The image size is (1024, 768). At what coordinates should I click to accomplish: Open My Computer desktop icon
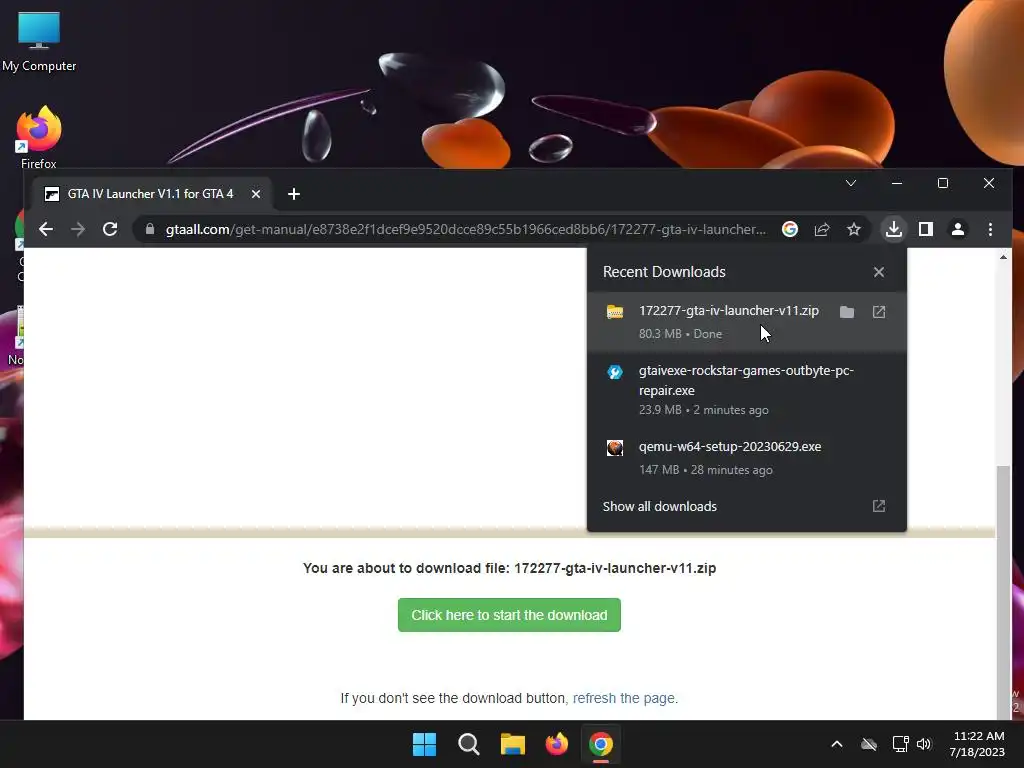(x=39, y=40)
